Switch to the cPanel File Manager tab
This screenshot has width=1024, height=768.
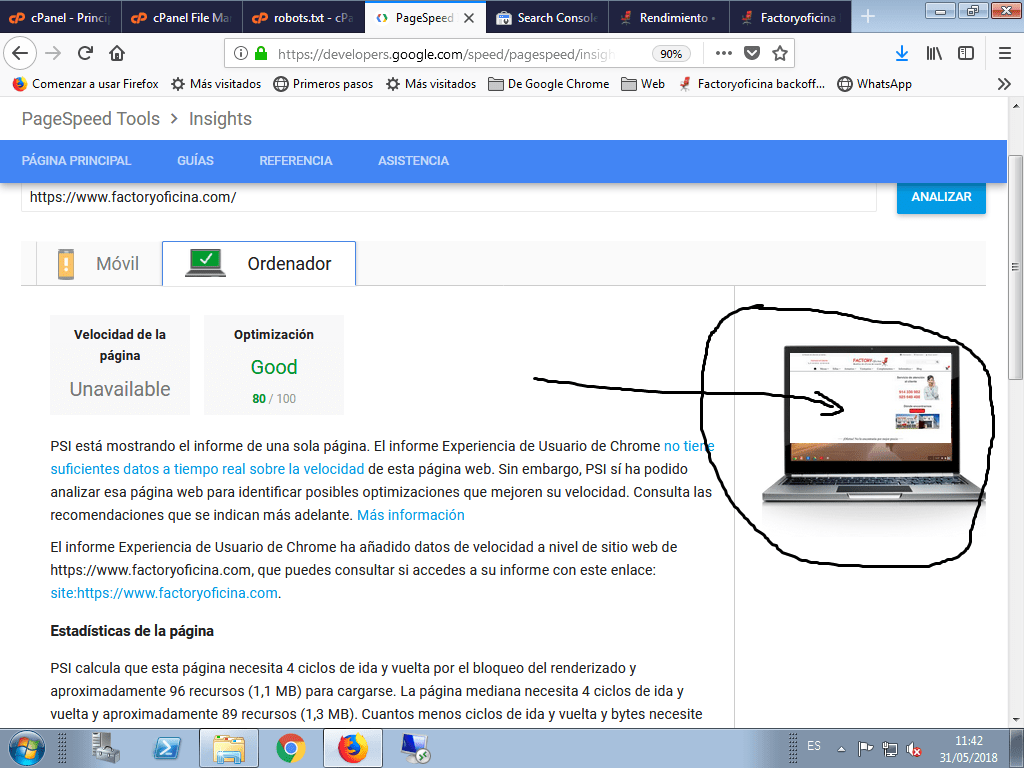[182, 18]
